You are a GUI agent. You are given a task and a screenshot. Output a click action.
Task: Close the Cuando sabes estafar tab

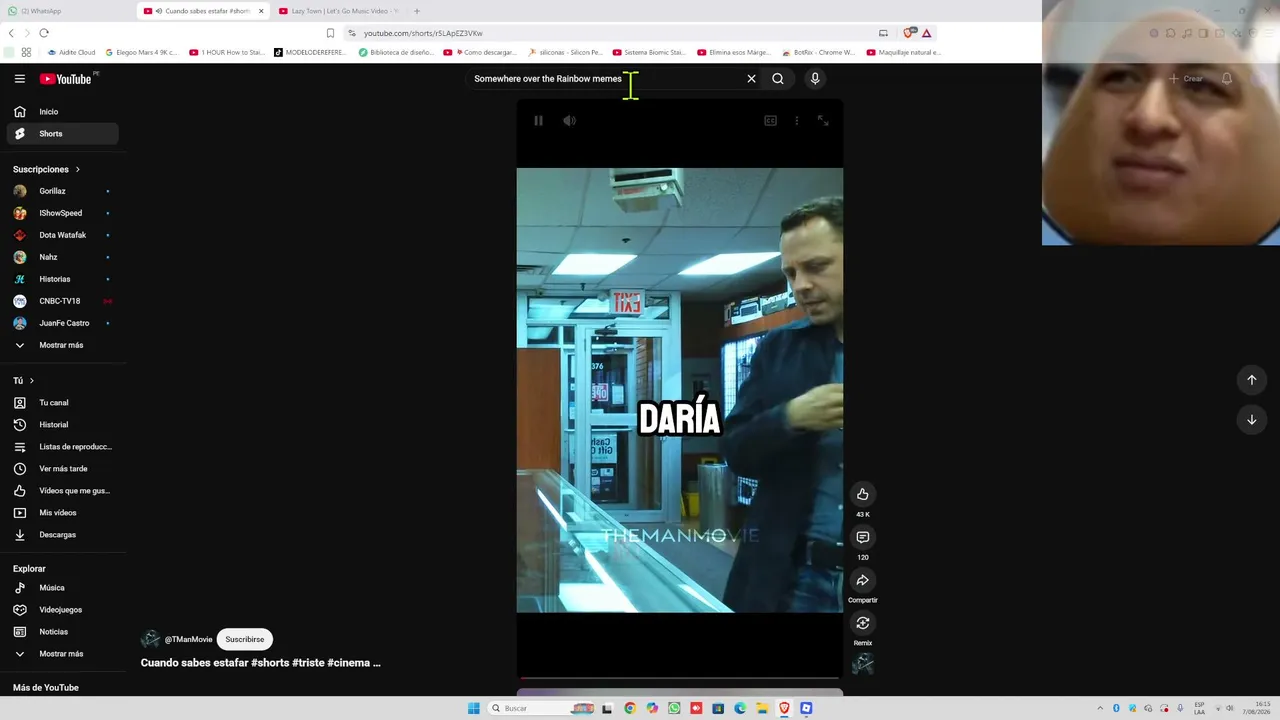click(261, 11)
